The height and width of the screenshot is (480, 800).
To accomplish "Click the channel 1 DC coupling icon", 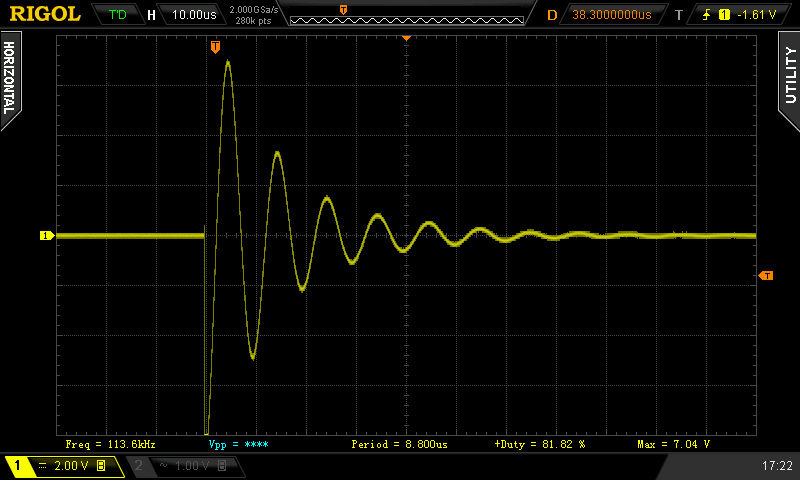I will [43, 466].
